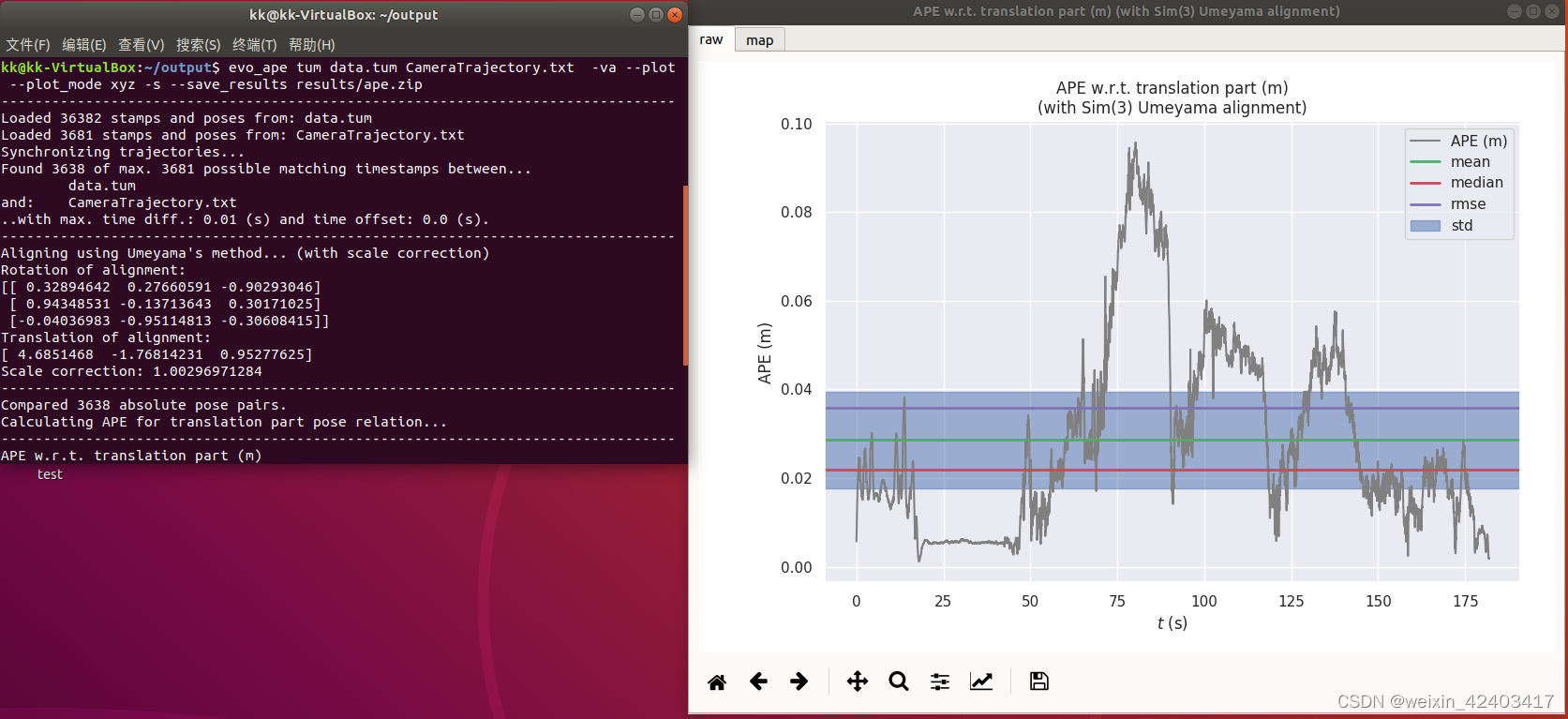Click the terminal vertical scrollbar
This screenshot has height=719, width=1568.
(685, 275)
